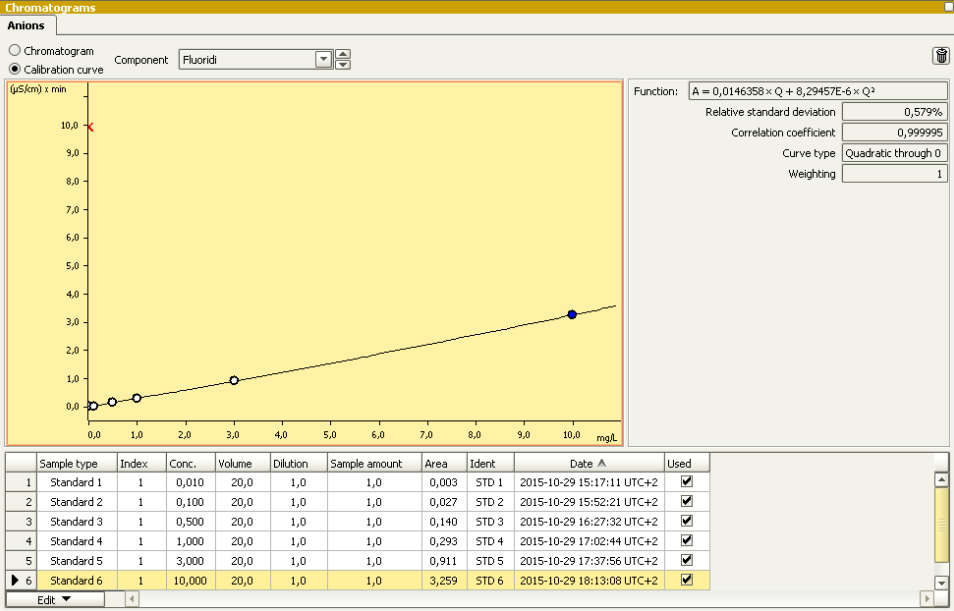The height and width of the screenshot is (611, 954).
Task: Click the Ident column header
Action: [490, 463]
